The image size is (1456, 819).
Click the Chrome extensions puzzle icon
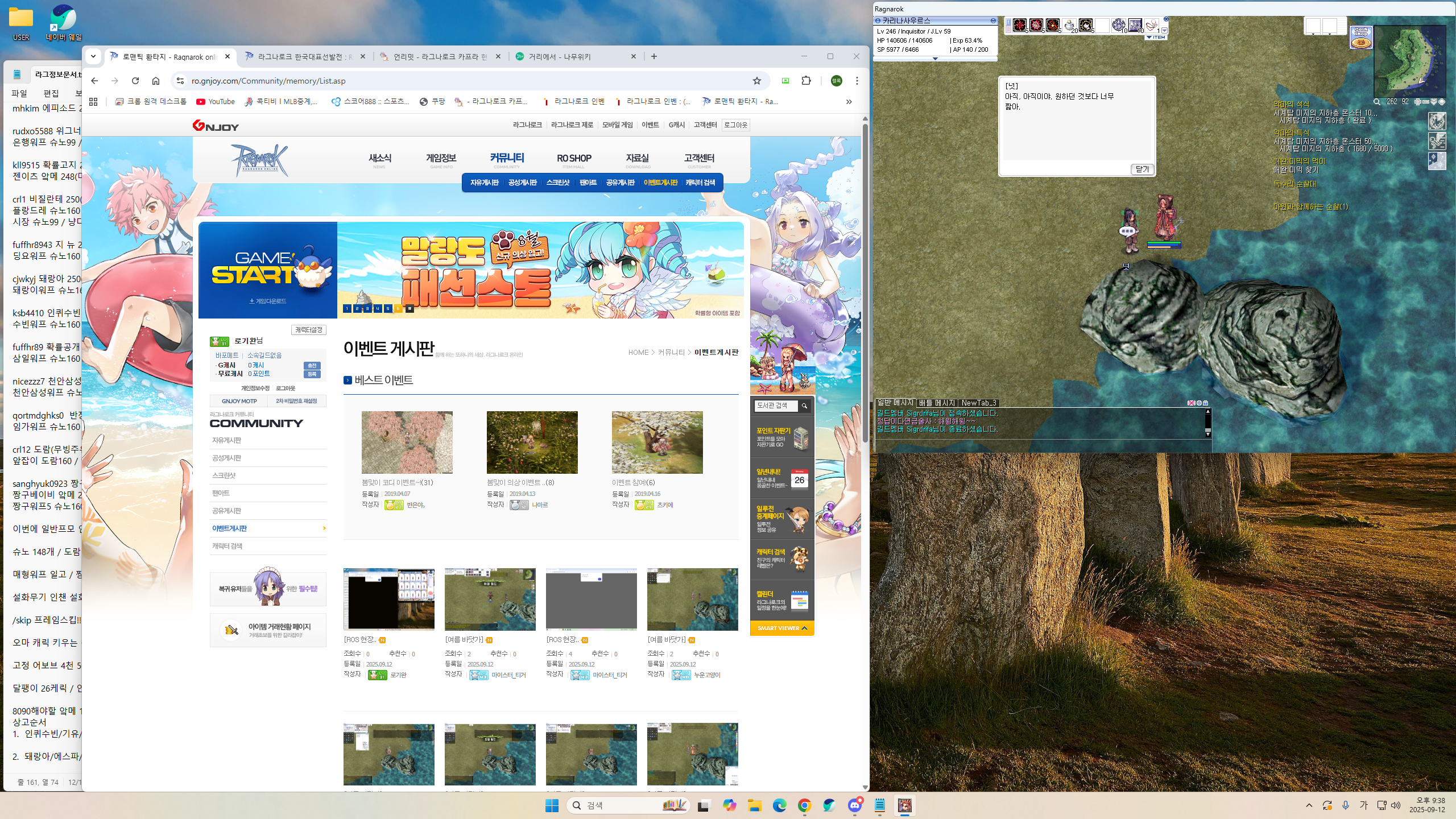(806, 81)
